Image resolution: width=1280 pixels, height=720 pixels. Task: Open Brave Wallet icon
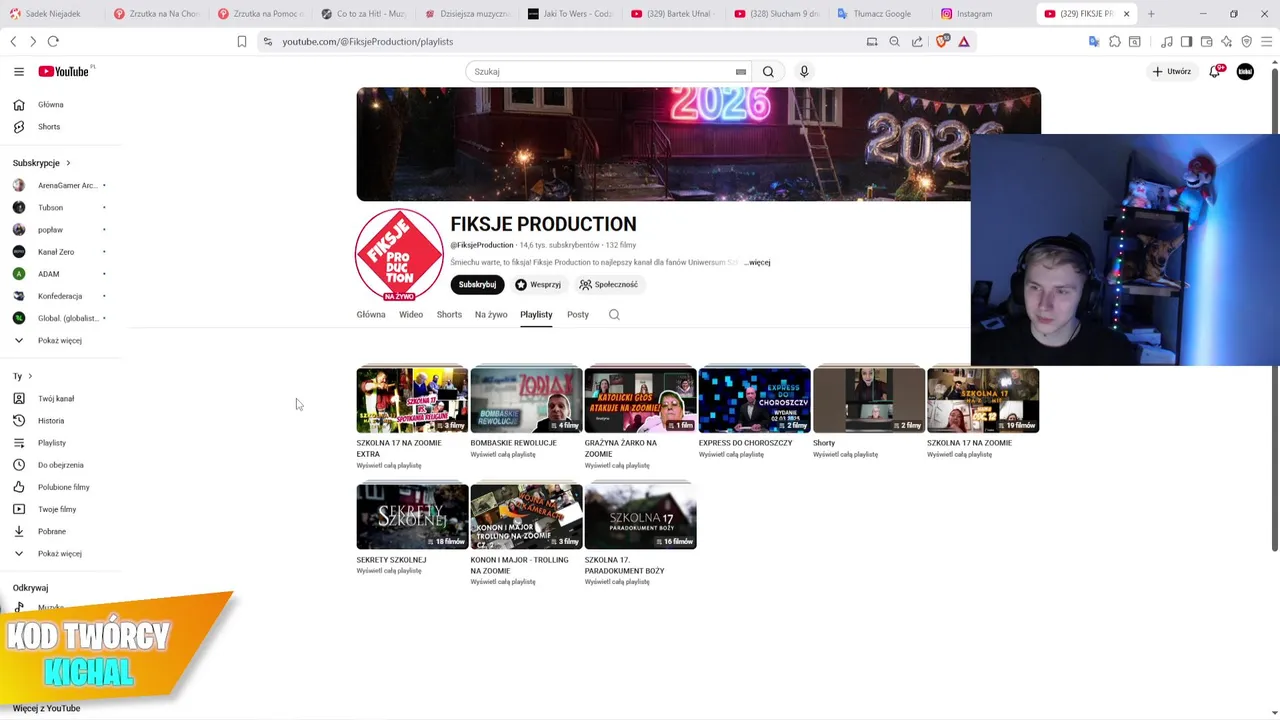pos(1206,41)
